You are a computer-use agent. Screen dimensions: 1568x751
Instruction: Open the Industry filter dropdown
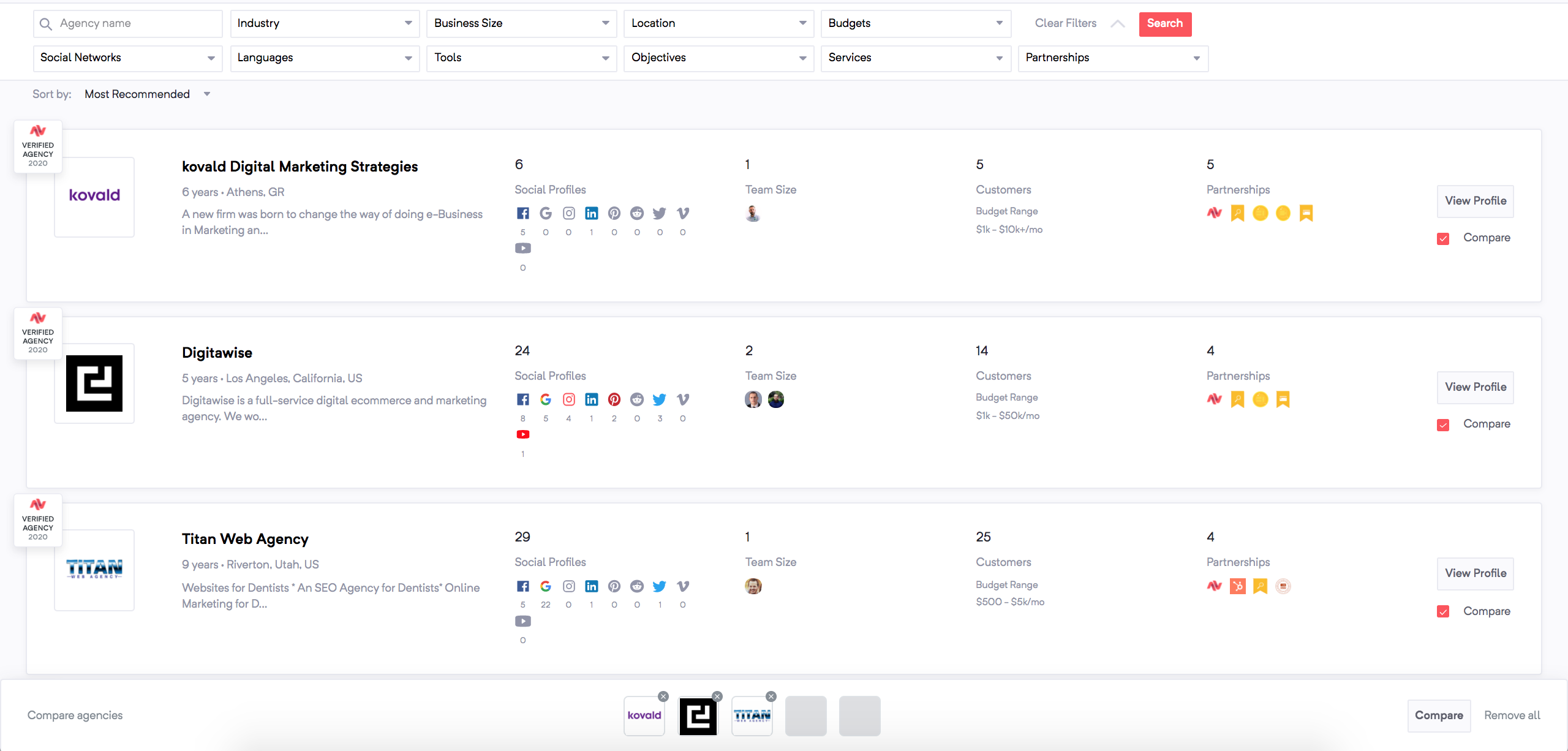point(325,23)
